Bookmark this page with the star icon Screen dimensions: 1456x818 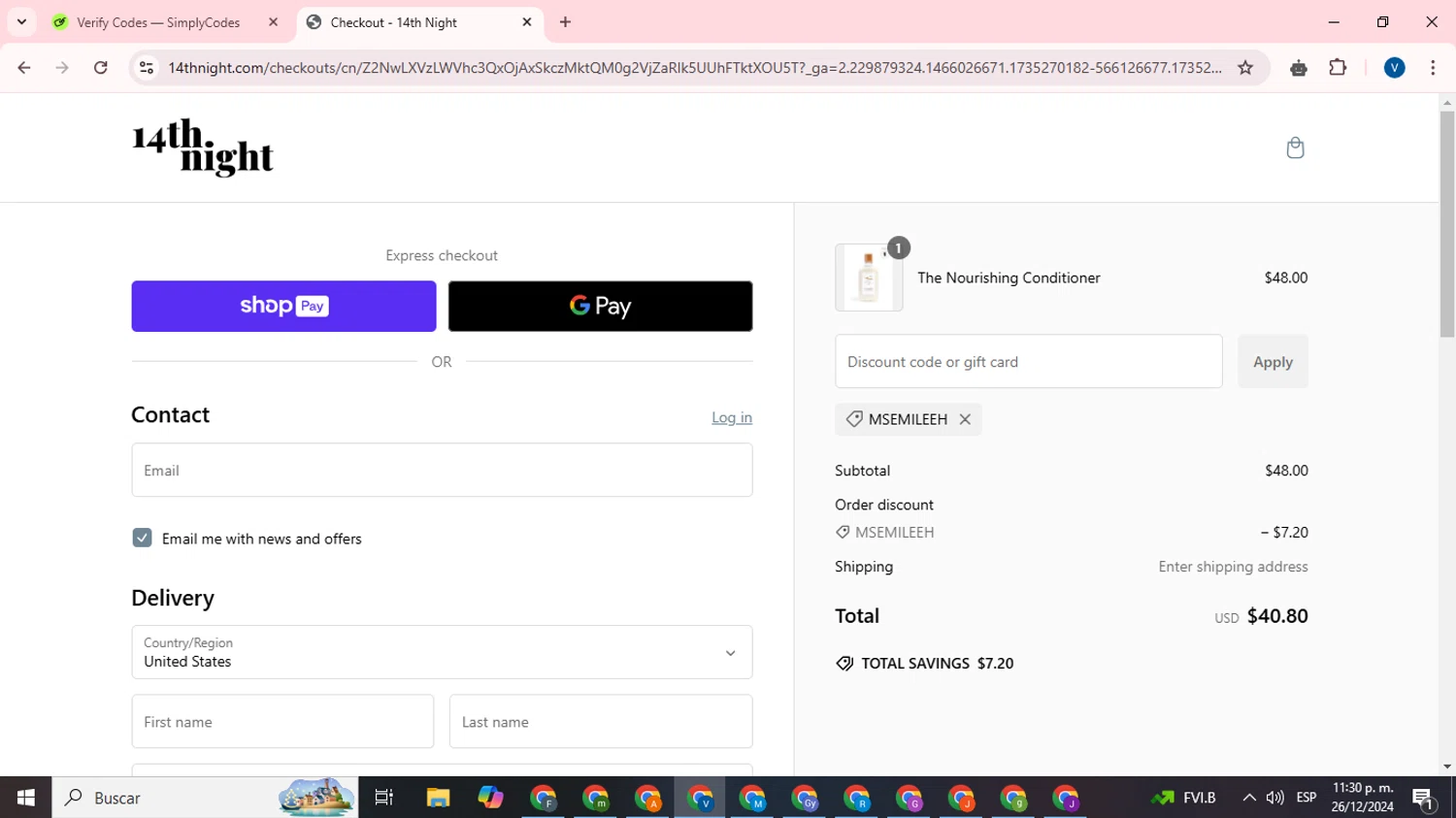click(1245, 68)
